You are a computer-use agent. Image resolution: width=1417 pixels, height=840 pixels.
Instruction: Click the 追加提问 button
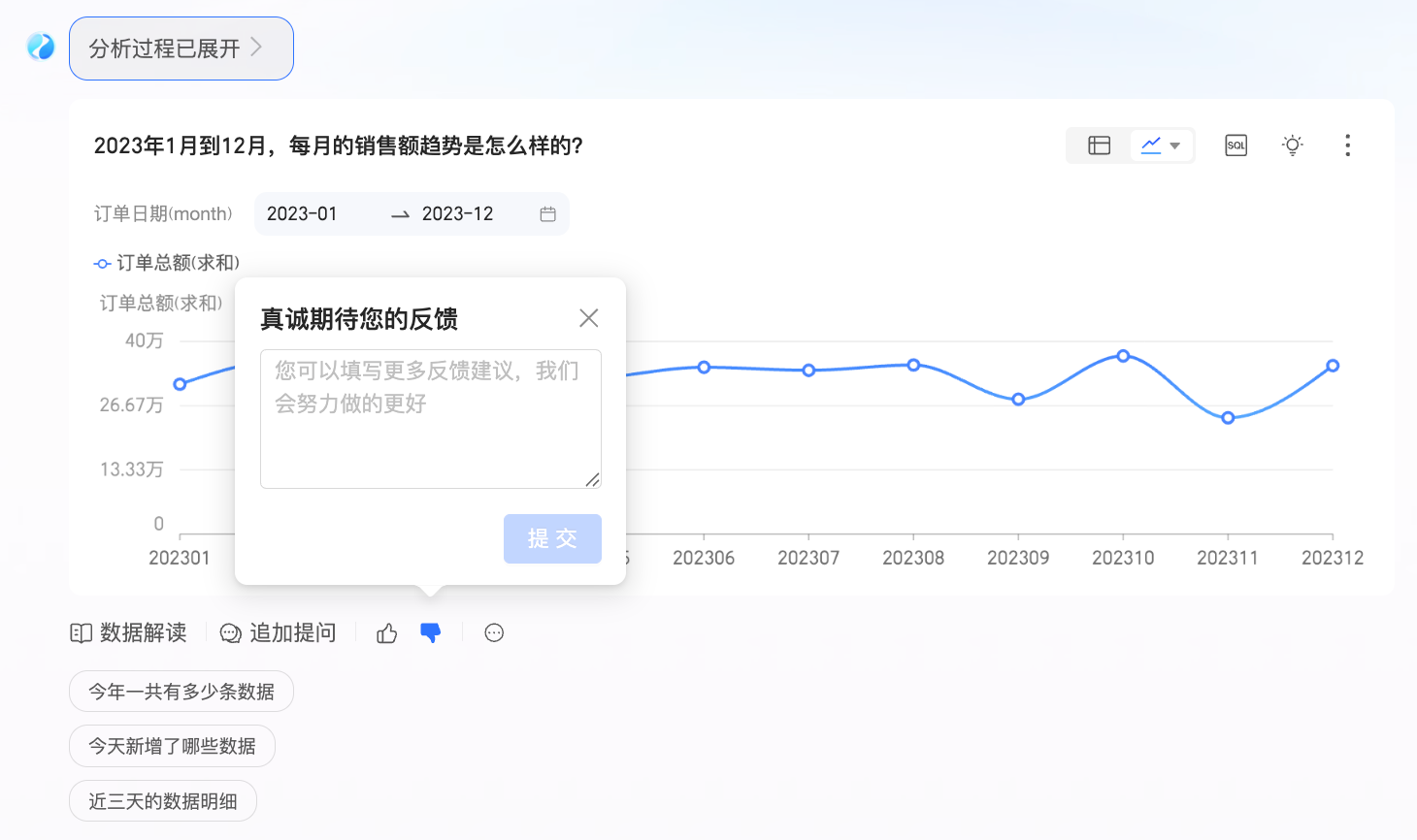pos(278,633)
